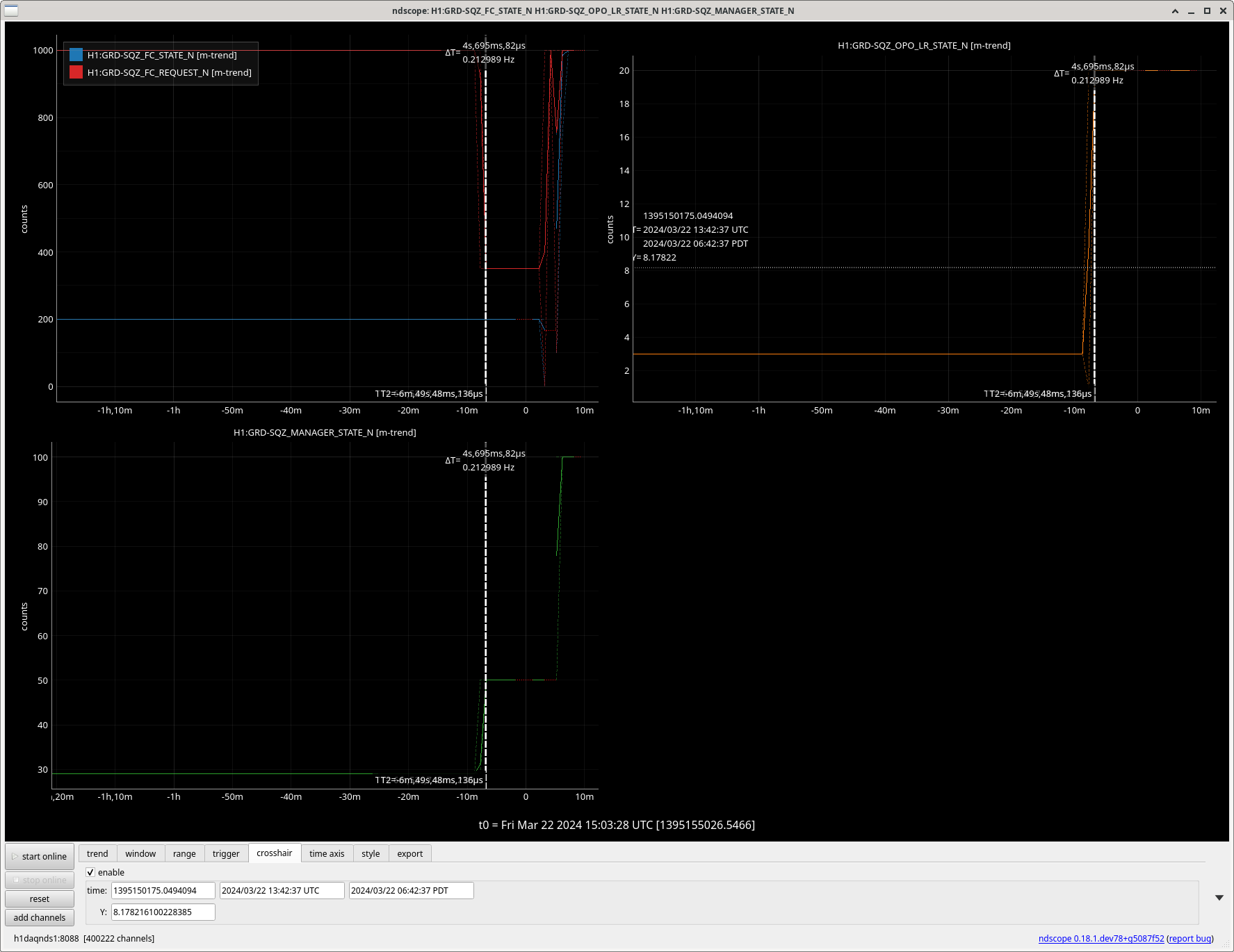Click the crosshair Y value field
The height and width of the screenshot is (952, 1234).
click(x=163, y=912)
